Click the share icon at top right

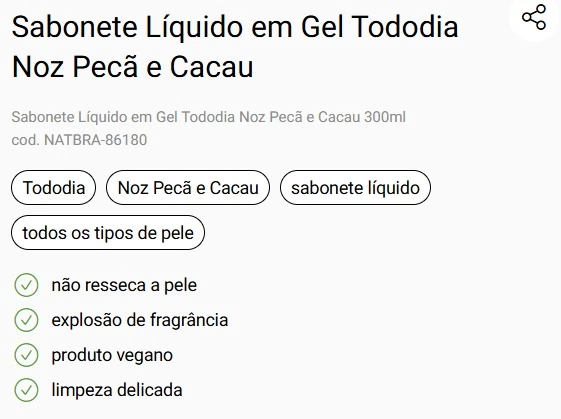[x=534, y=17]
